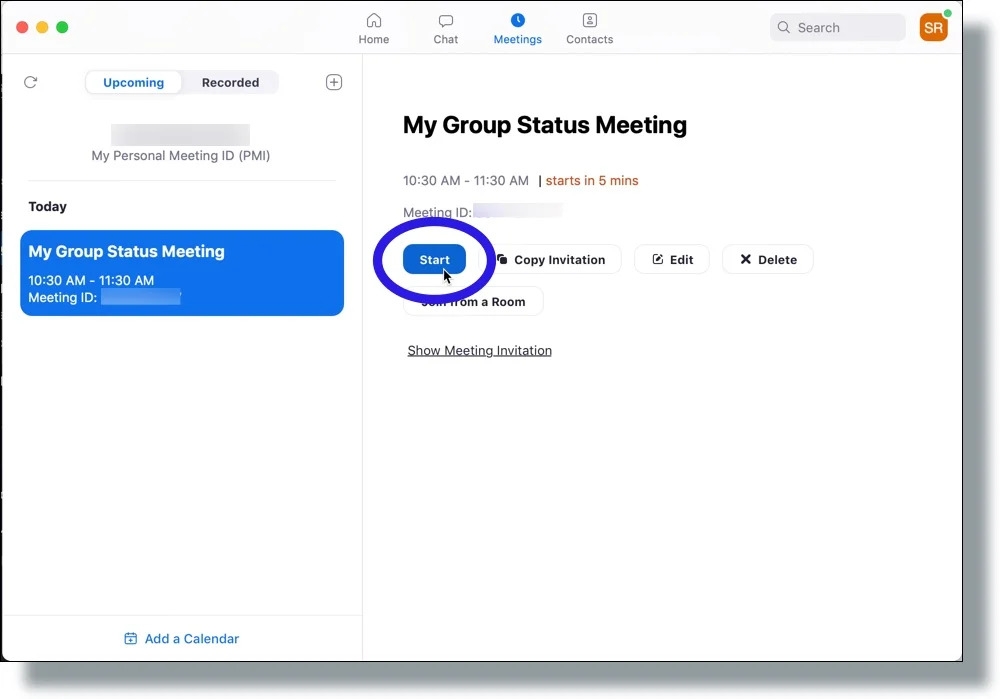Click the Copy Invitation button
The width and height of the screenshot is (1000, 699).
pos(550,260)
